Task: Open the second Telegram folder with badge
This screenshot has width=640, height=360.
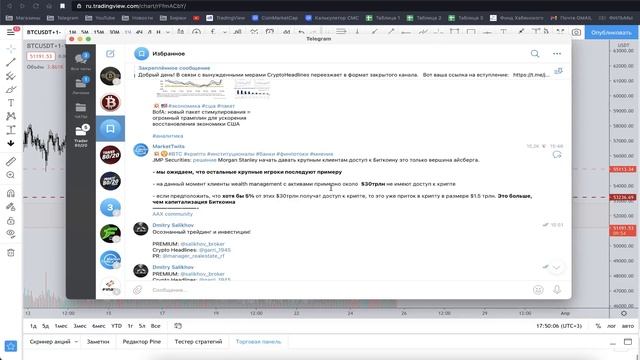Action: coord(81,86)
